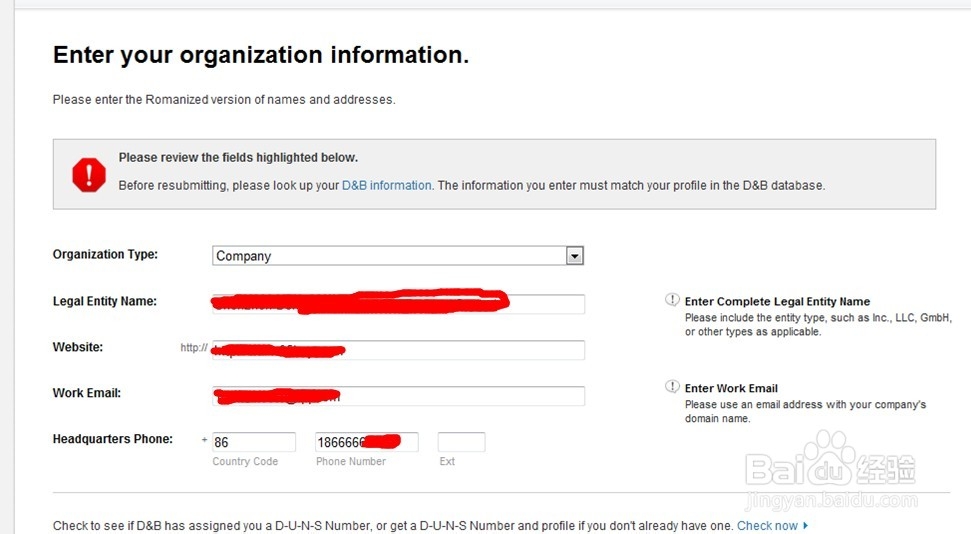Click into the Website input field

(398, 350)
